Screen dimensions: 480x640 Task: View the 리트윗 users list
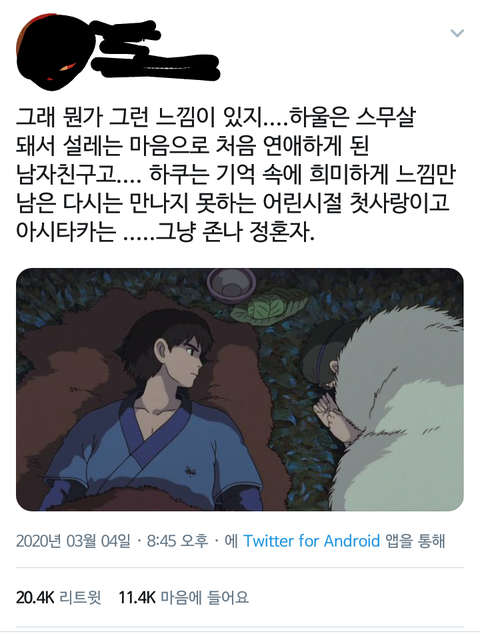[80, 597]
